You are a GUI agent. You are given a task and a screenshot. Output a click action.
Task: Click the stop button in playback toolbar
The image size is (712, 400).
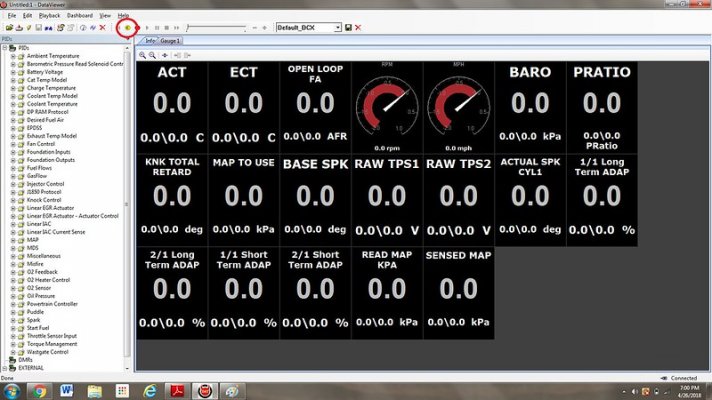click(167, 28)
